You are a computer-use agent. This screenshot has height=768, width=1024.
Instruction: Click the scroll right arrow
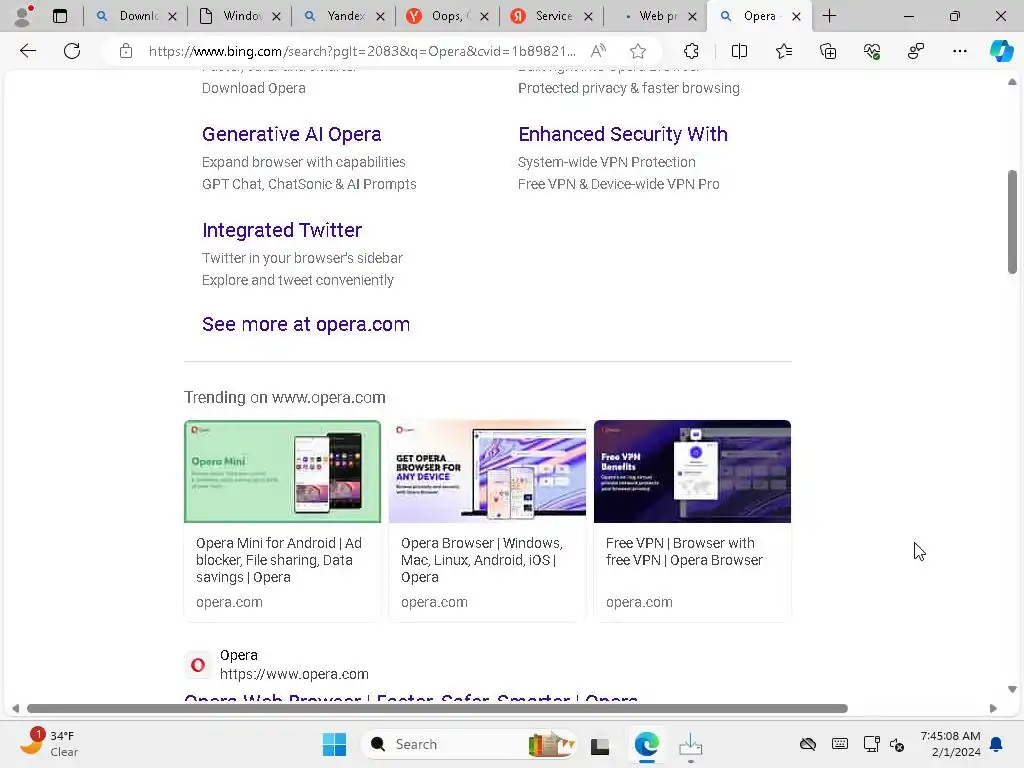pos(993,709)
